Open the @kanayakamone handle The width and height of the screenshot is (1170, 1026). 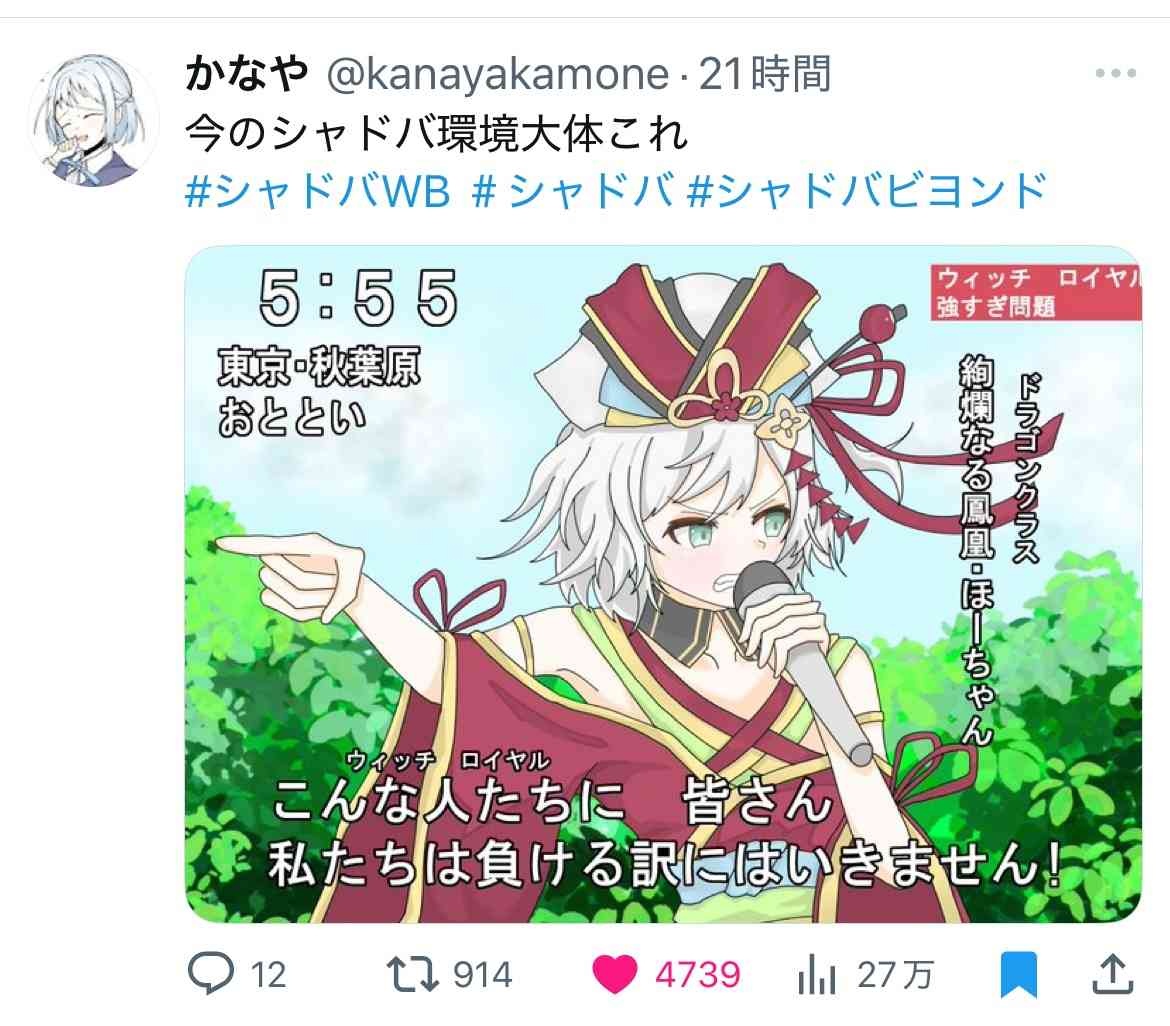[498, 75]
